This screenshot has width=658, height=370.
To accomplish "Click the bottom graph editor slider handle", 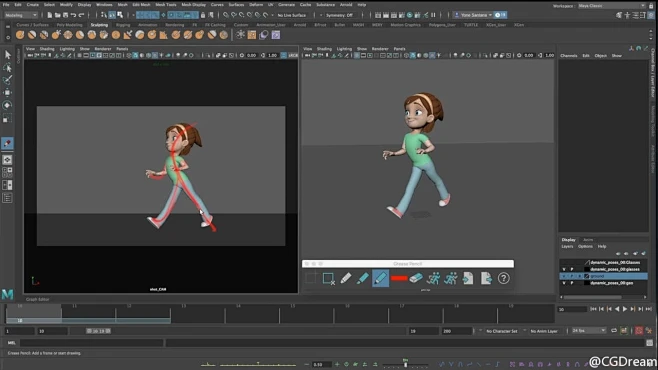I will 405,365.
